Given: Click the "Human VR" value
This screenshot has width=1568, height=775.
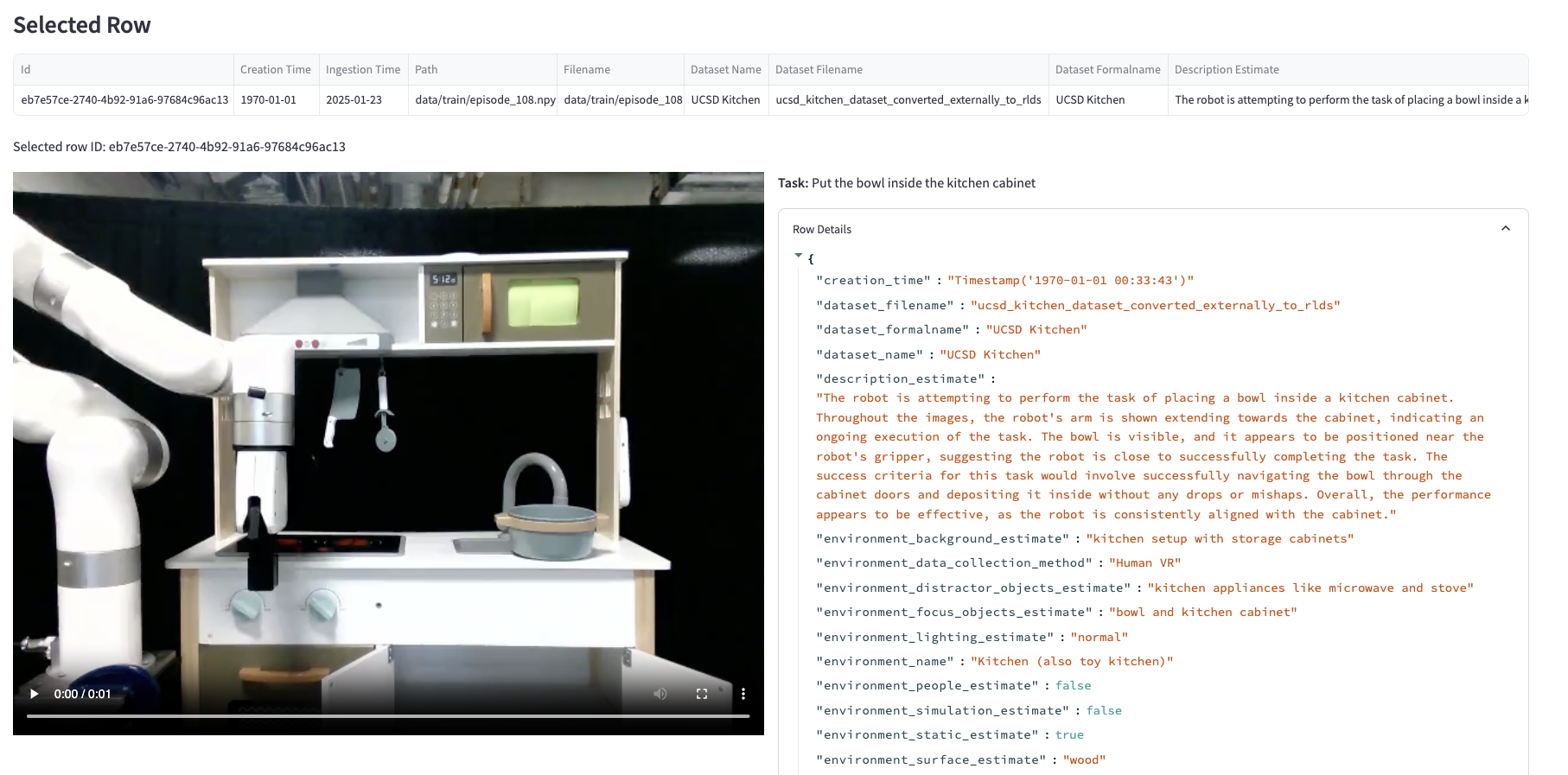Looking at the screenshot, I should (x=1144, y=563).
